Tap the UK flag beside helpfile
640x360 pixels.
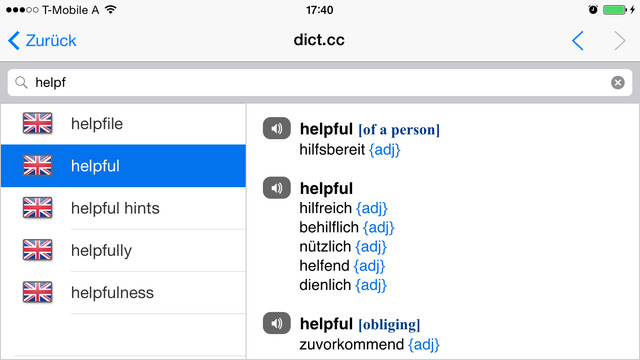38,123
